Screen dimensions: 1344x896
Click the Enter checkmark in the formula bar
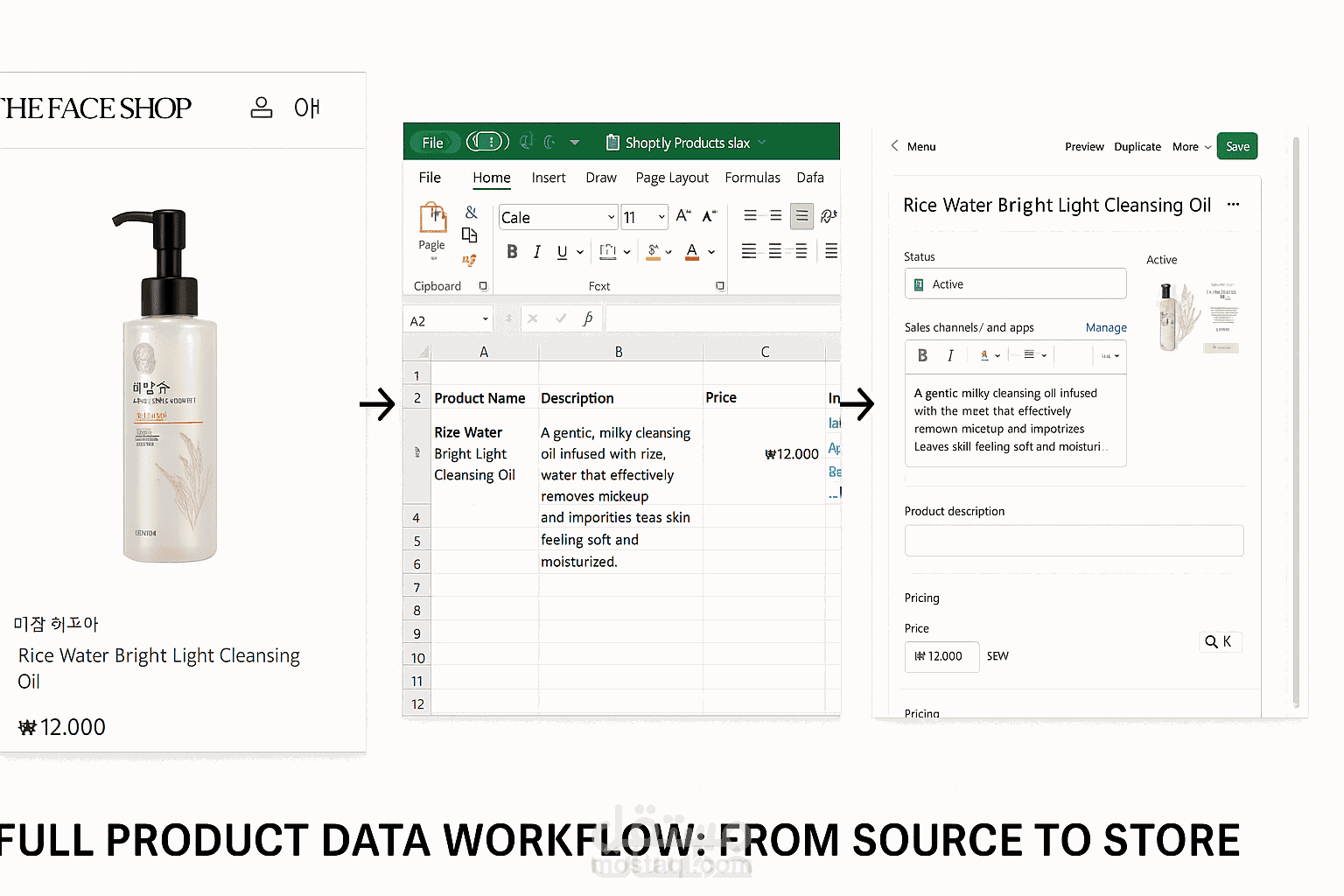tap(561, 319)
